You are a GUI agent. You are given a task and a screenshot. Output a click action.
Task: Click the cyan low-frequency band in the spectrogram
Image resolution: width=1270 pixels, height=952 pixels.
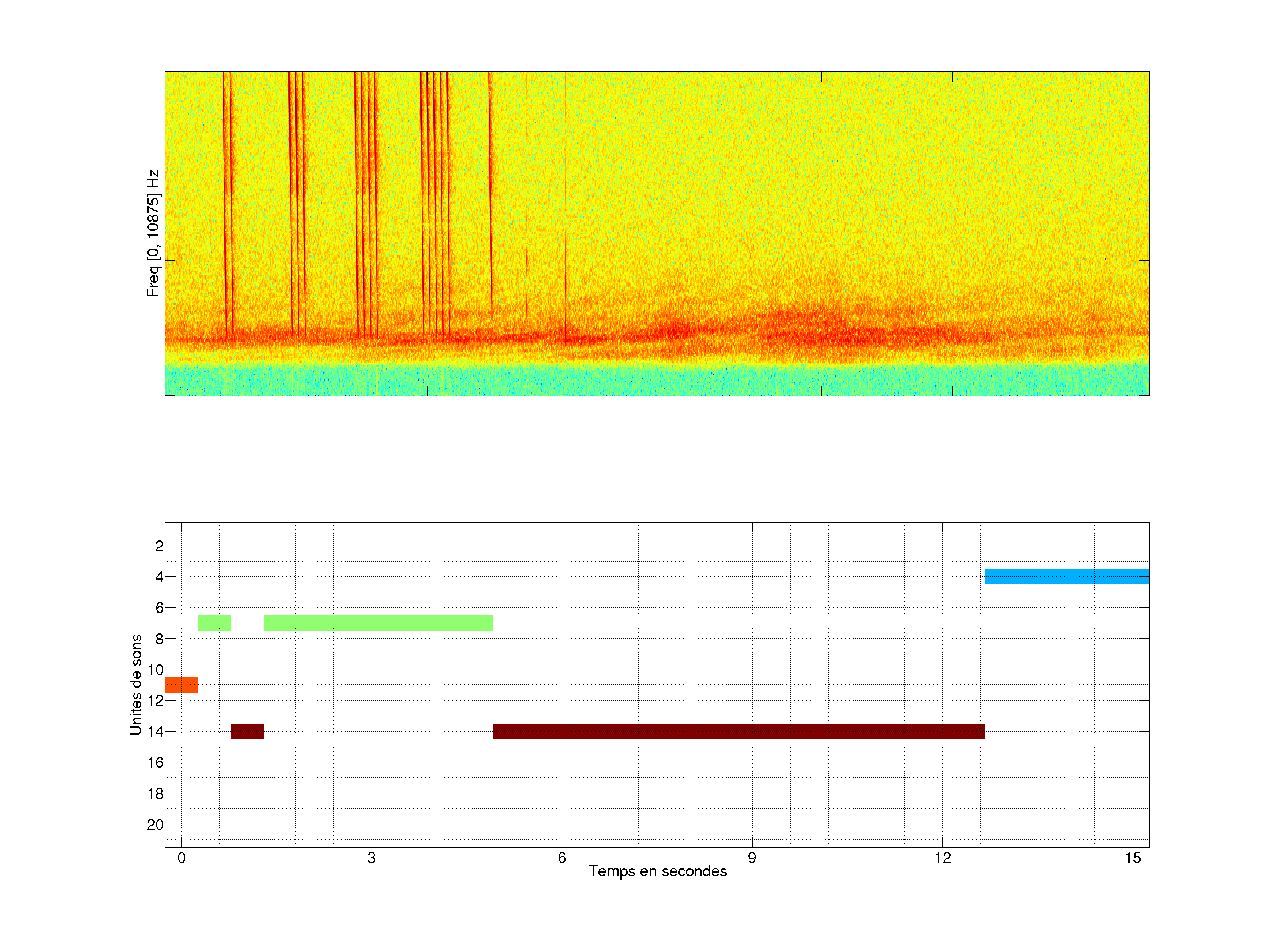click(657, 380)
